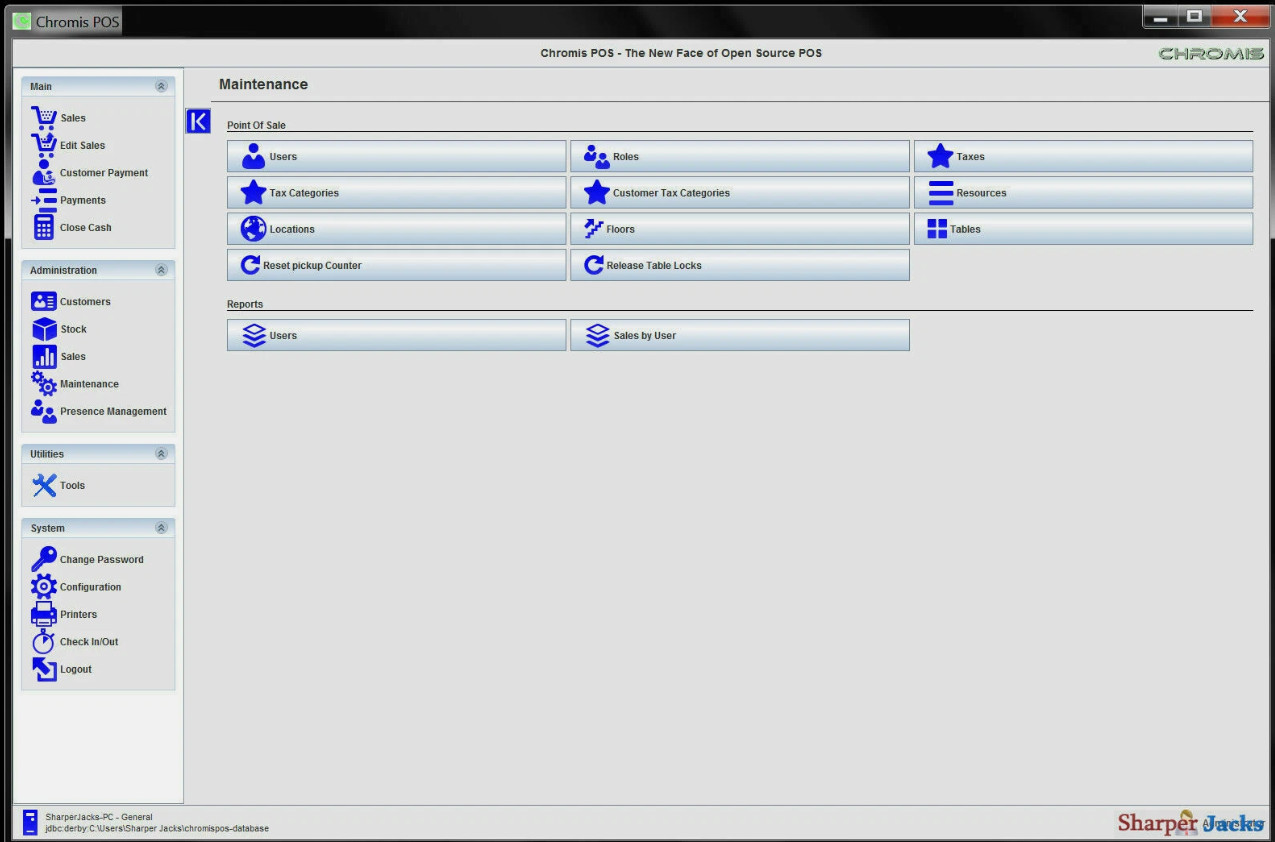Open Presence Management people icon
The width and height of the screenshot is (1275, 842).
44,411
